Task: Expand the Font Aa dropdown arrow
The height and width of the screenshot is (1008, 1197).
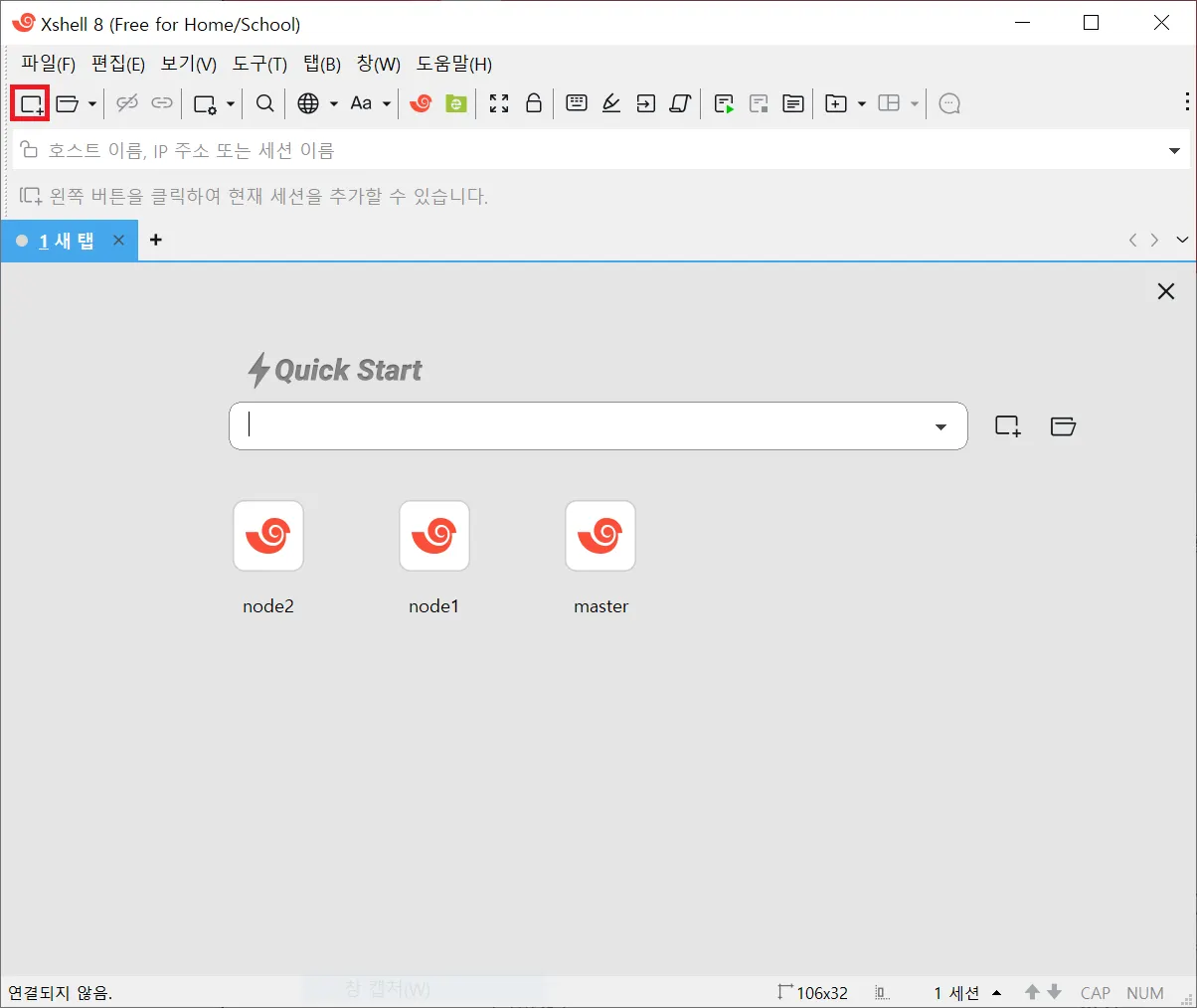Action: (387, 103)
